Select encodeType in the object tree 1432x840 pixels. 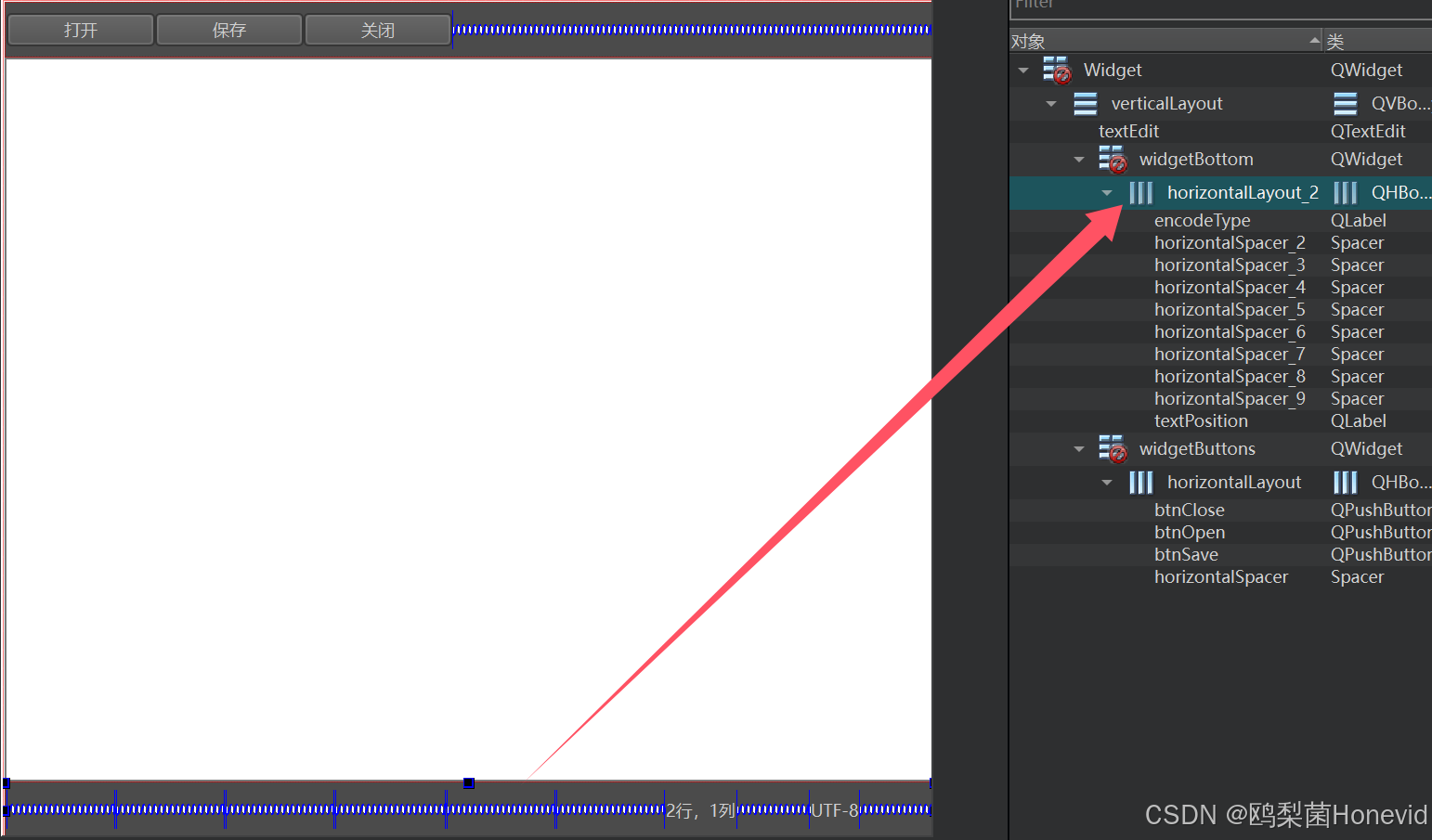pos(1203,221)
